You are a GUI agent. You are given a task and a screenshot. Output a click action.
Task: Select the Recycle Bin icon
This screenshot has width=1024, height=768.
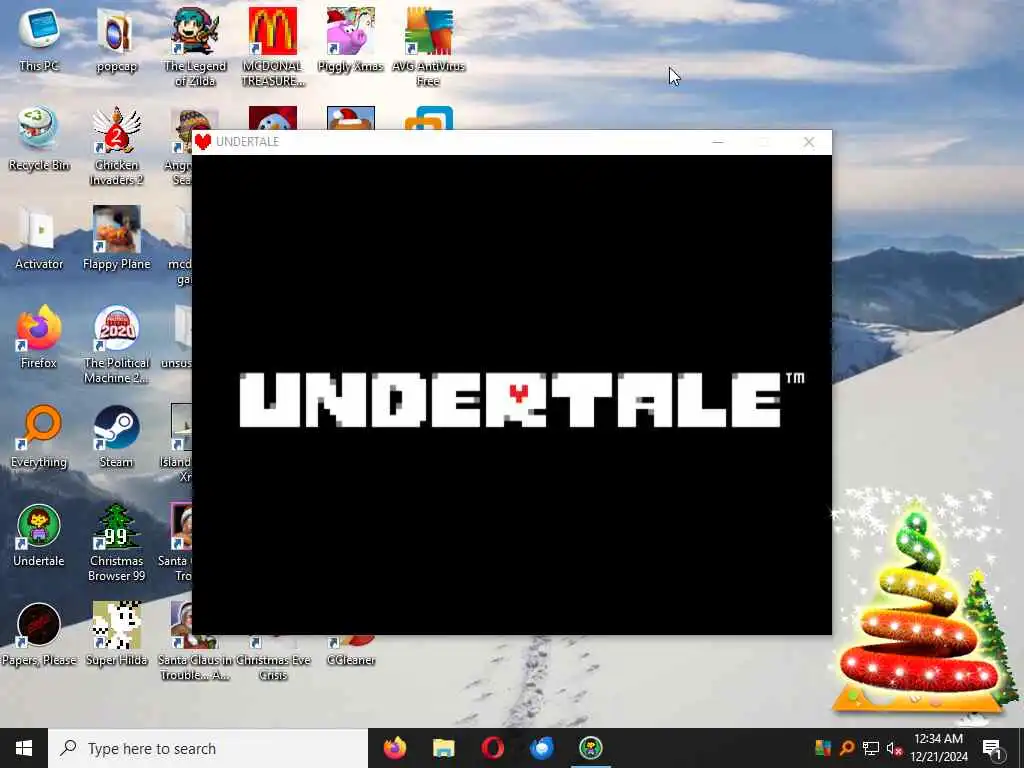click(x=39, y=138)
